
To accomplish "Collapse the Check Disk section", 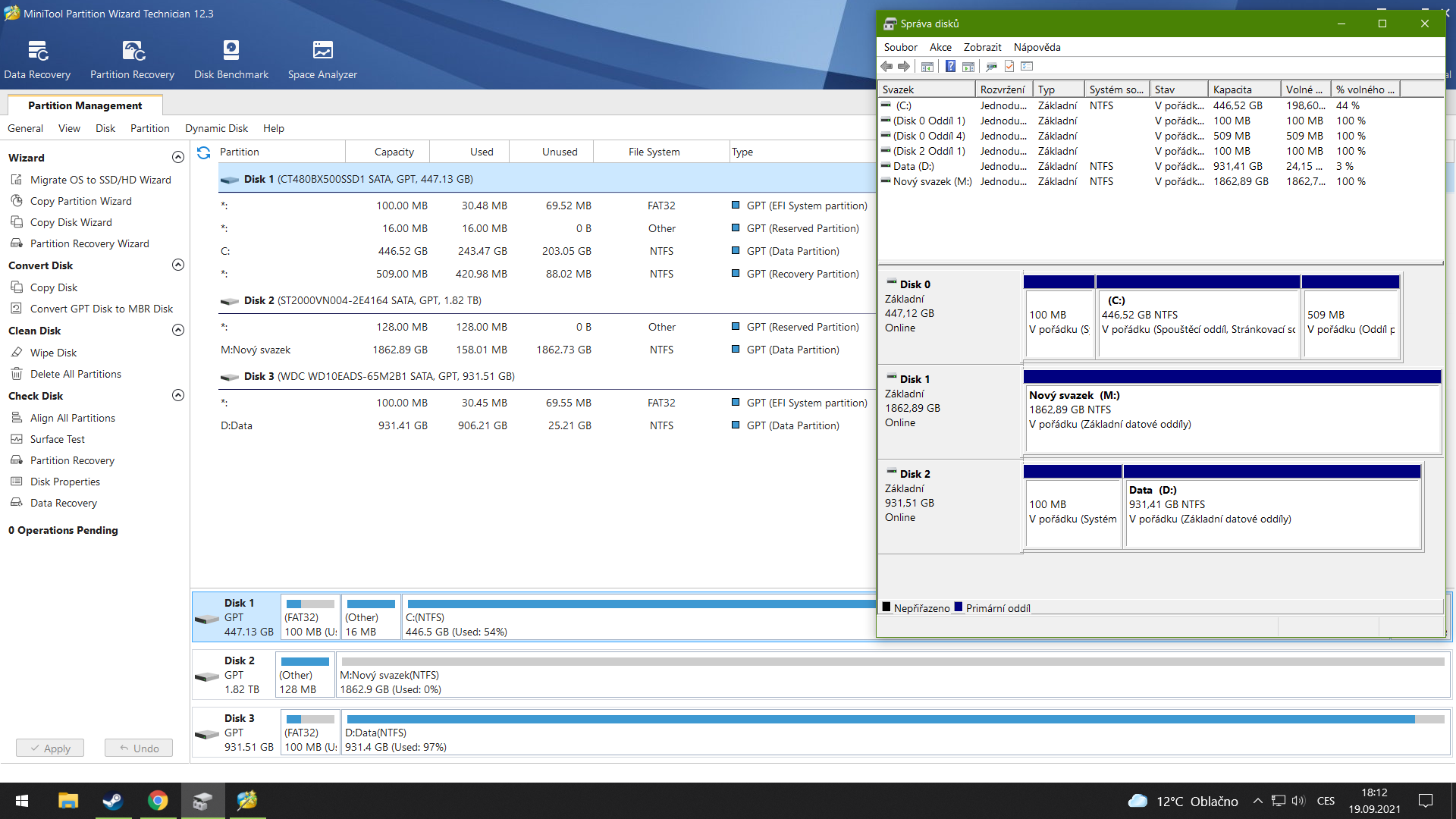I will point(178,396).
